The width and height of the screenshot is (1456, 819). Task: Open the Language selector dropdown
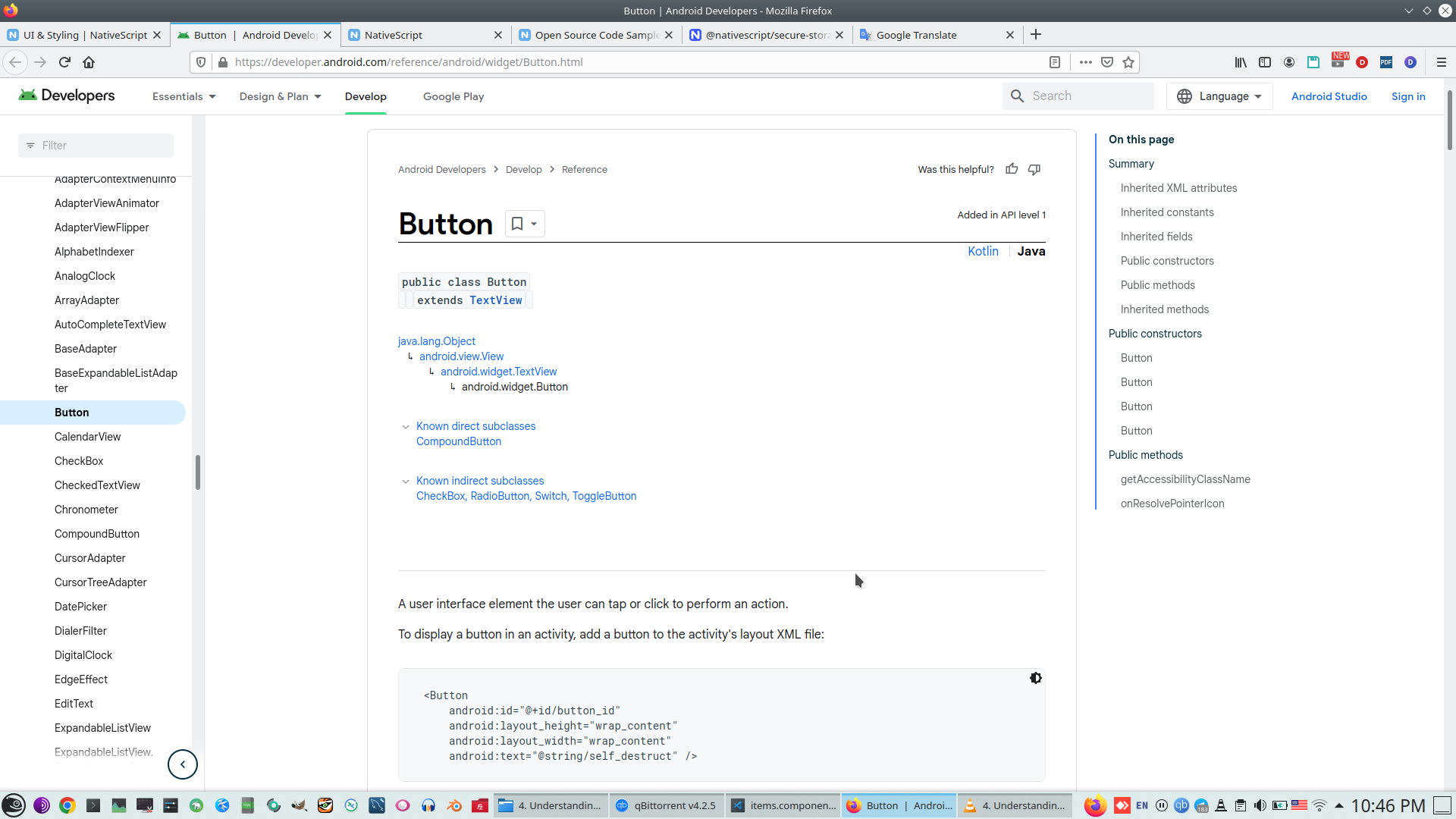1219,96
